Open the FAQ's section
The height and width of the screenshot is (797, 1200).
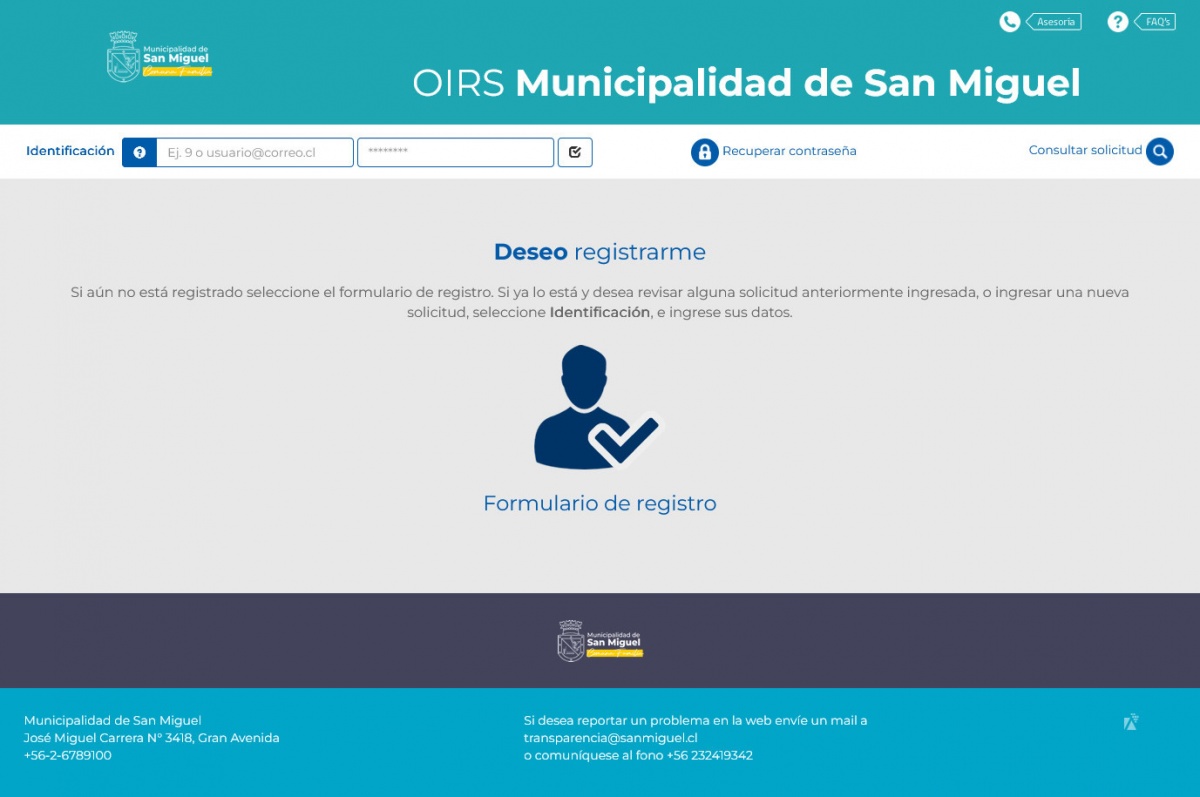(x=1158, y=20)
